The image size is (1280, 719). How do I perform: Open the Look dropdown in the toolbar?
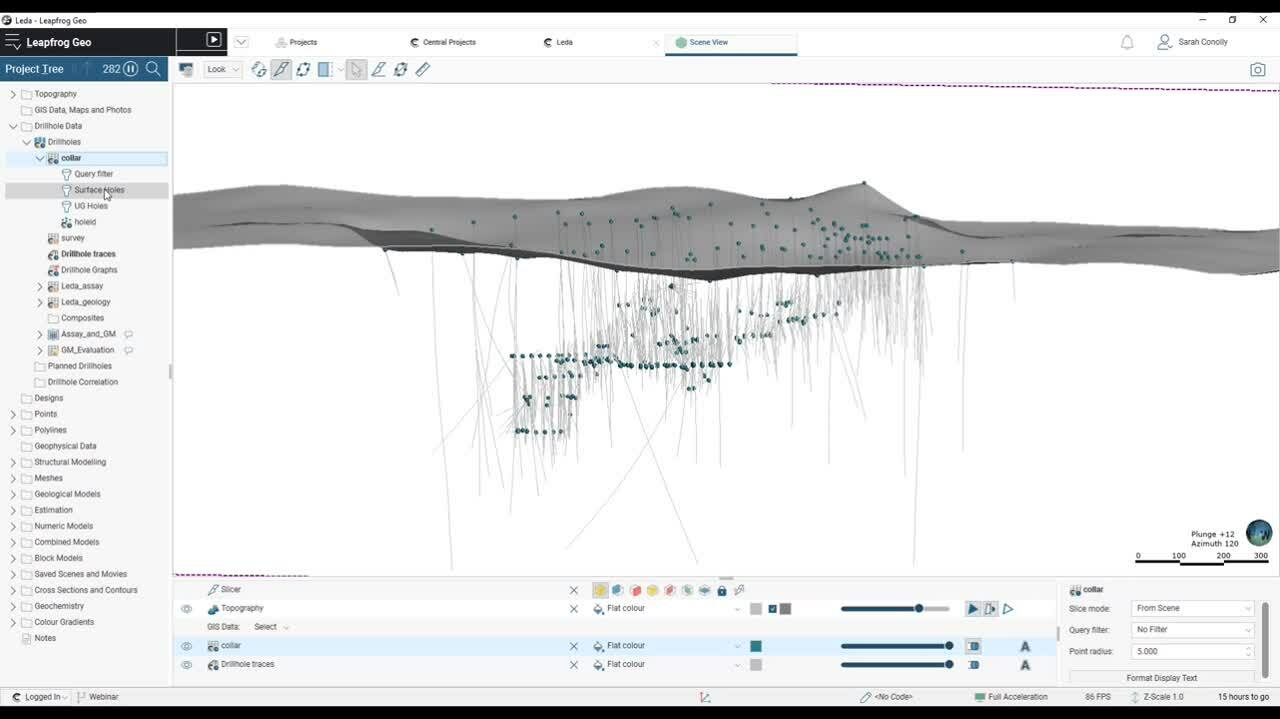(x=222, y=69)
